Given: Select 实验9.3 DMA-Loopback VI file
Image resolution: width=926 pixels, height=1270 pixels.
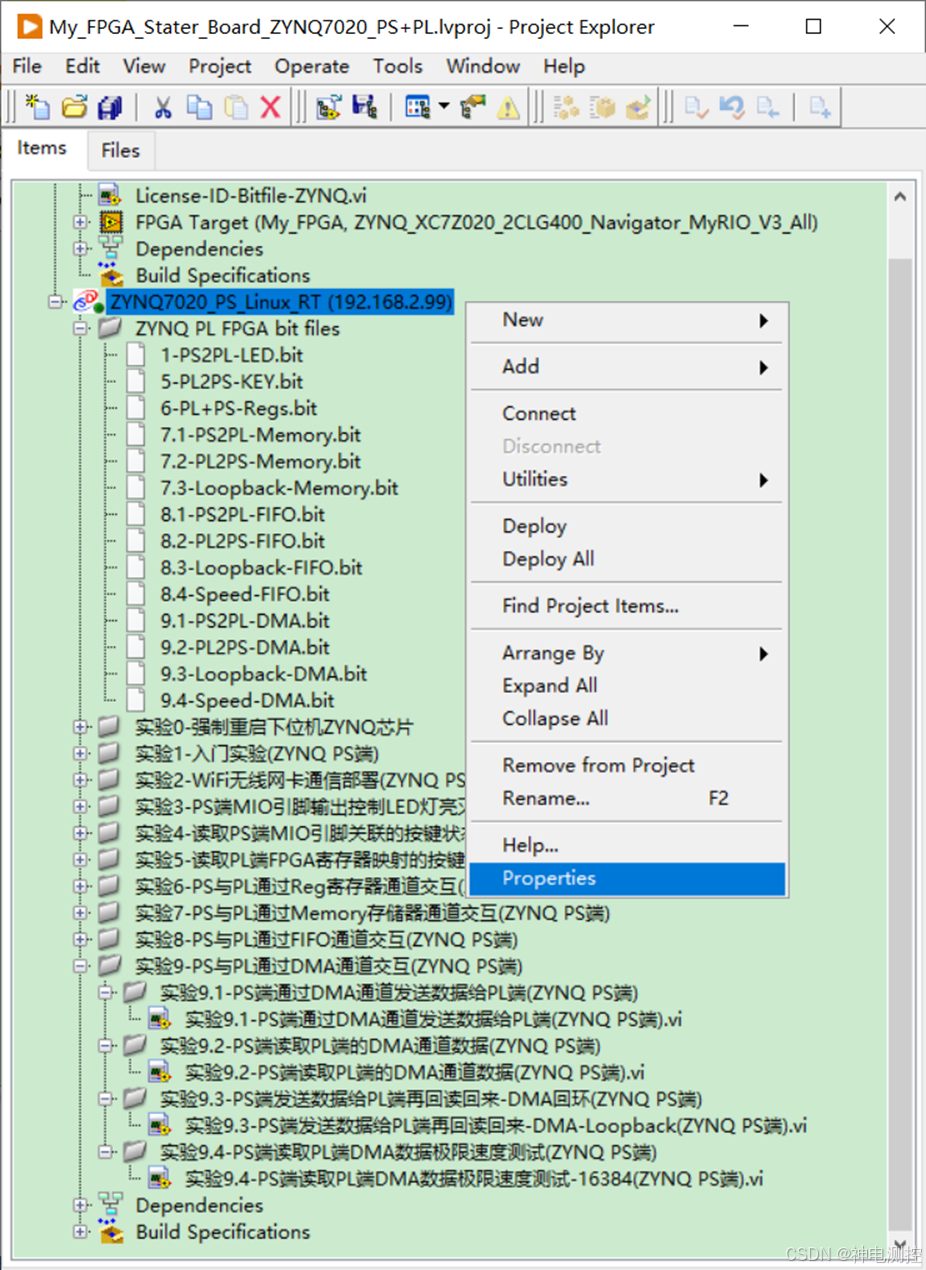Looking at the screenshot, I should pyautogui.click(x=496, y=1125).
